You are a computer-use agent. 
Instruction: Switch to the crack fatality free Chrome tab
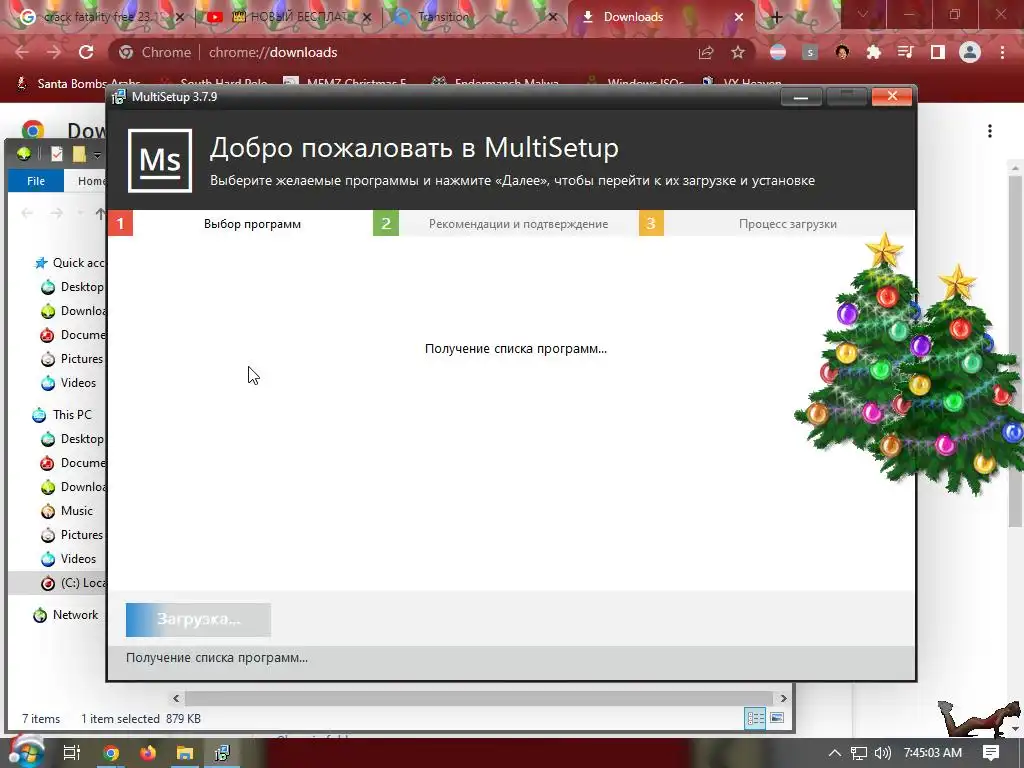[101, 17]
